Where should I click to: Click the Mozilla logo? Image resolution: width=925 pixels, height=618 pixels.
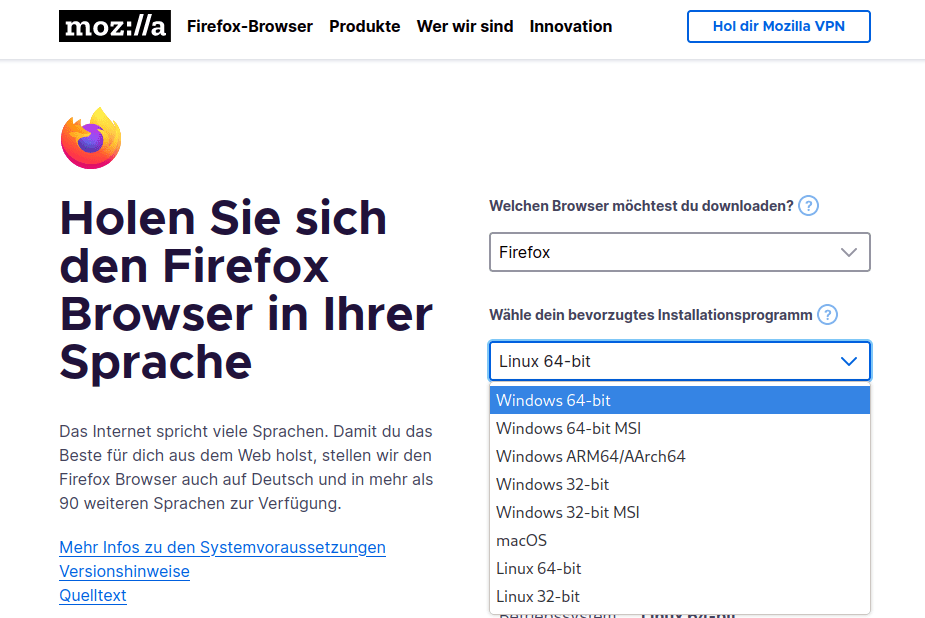(115, 26)
